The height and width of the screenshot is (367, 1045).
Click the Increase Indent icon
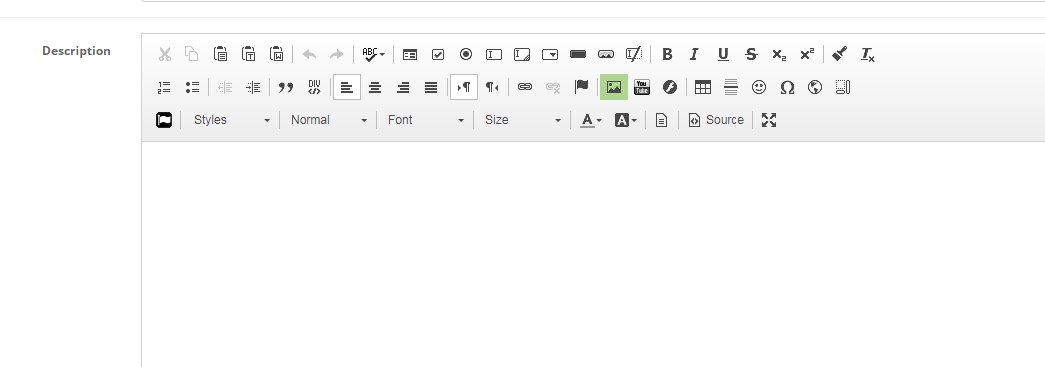coord(253,87)
